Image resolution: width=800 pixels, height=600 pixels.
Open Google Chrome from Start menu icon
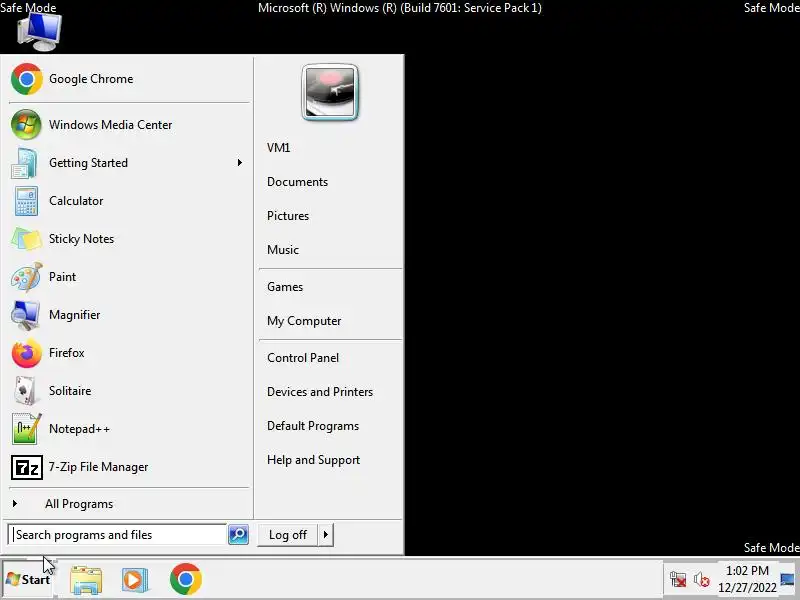(27, 79)
